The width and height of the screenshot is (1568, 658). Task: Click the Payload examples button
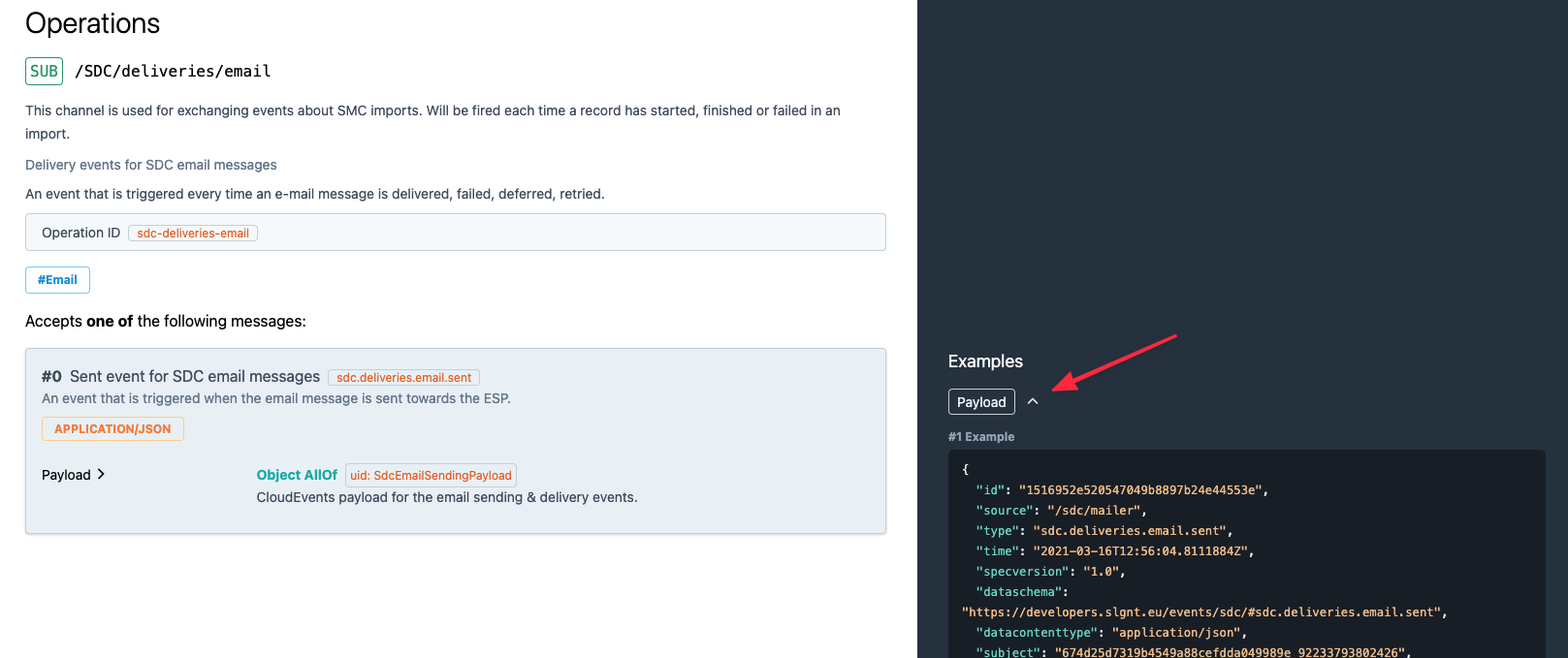coord(981,402)
